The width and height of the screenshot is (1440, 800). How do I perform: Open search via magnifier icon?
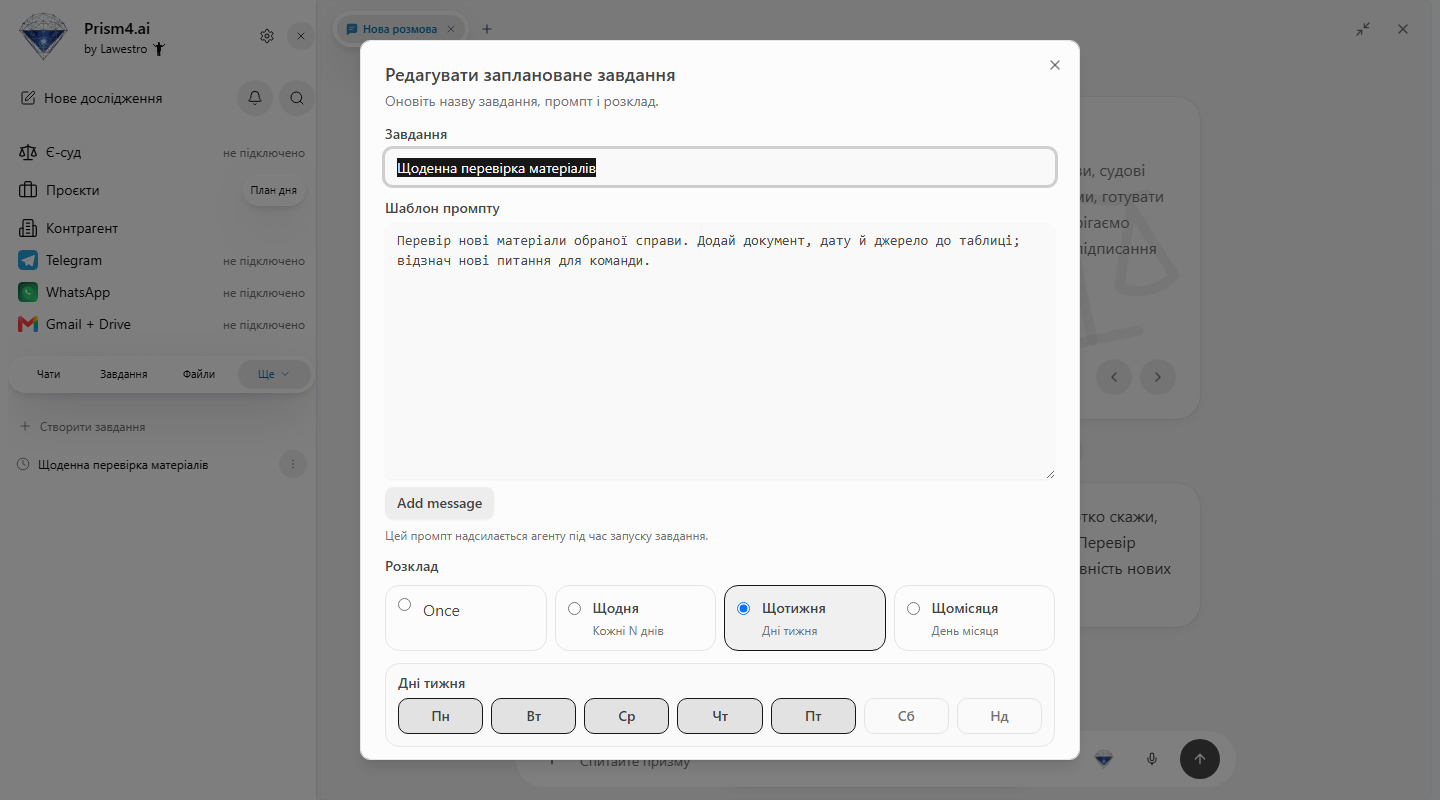coord(297,98)
